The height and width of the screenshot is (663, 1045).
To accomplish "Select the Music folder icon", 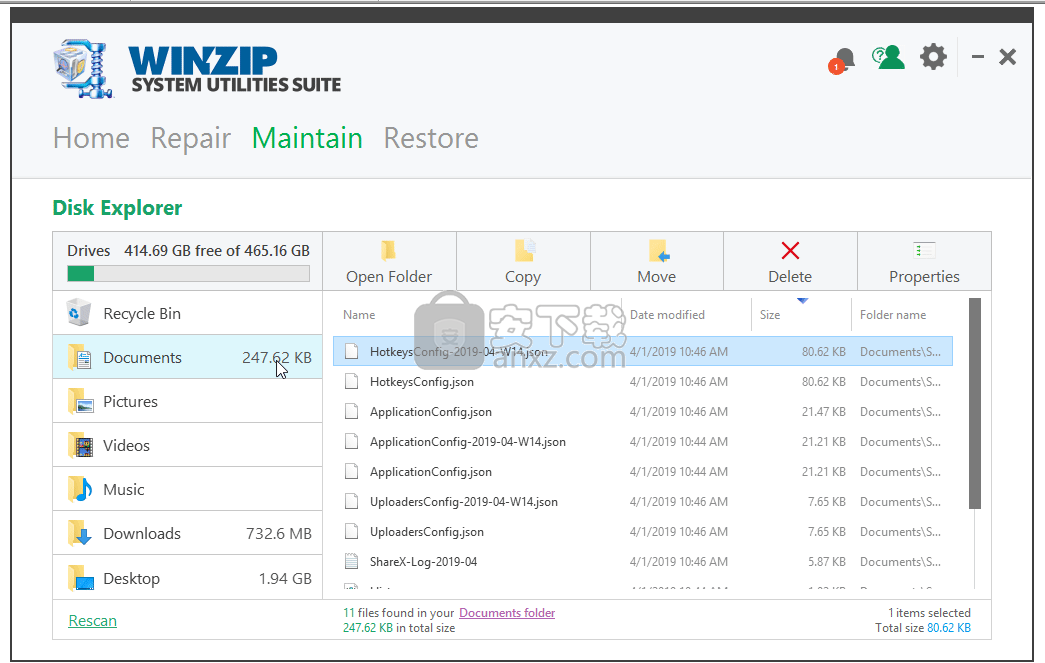I will (80, 489).
